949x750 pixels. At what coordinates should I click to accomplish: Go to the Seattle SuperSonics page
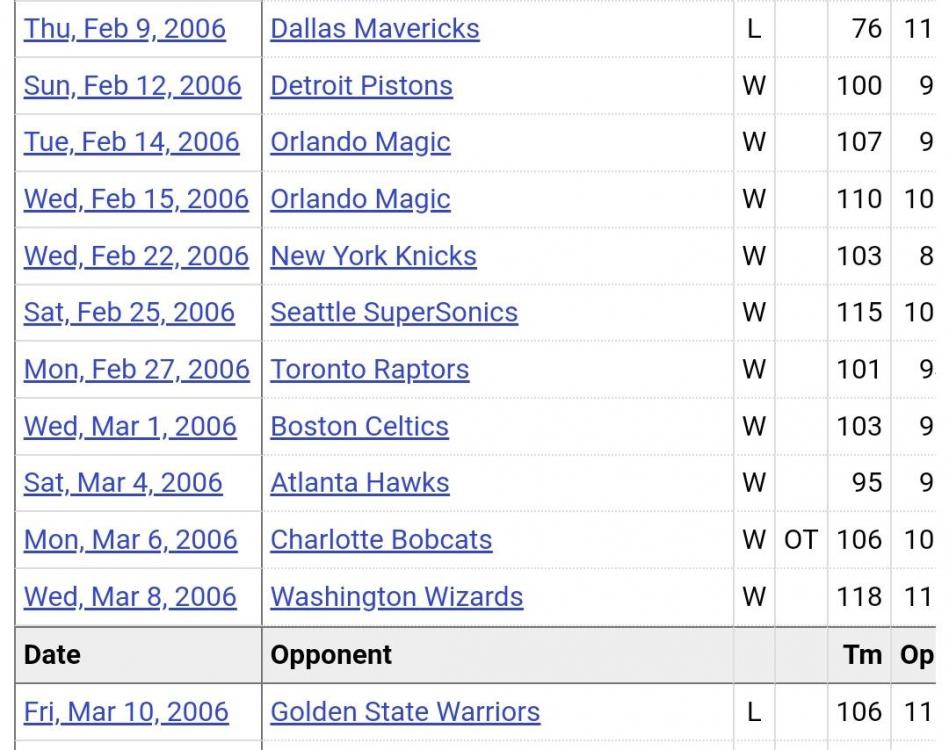394,312
